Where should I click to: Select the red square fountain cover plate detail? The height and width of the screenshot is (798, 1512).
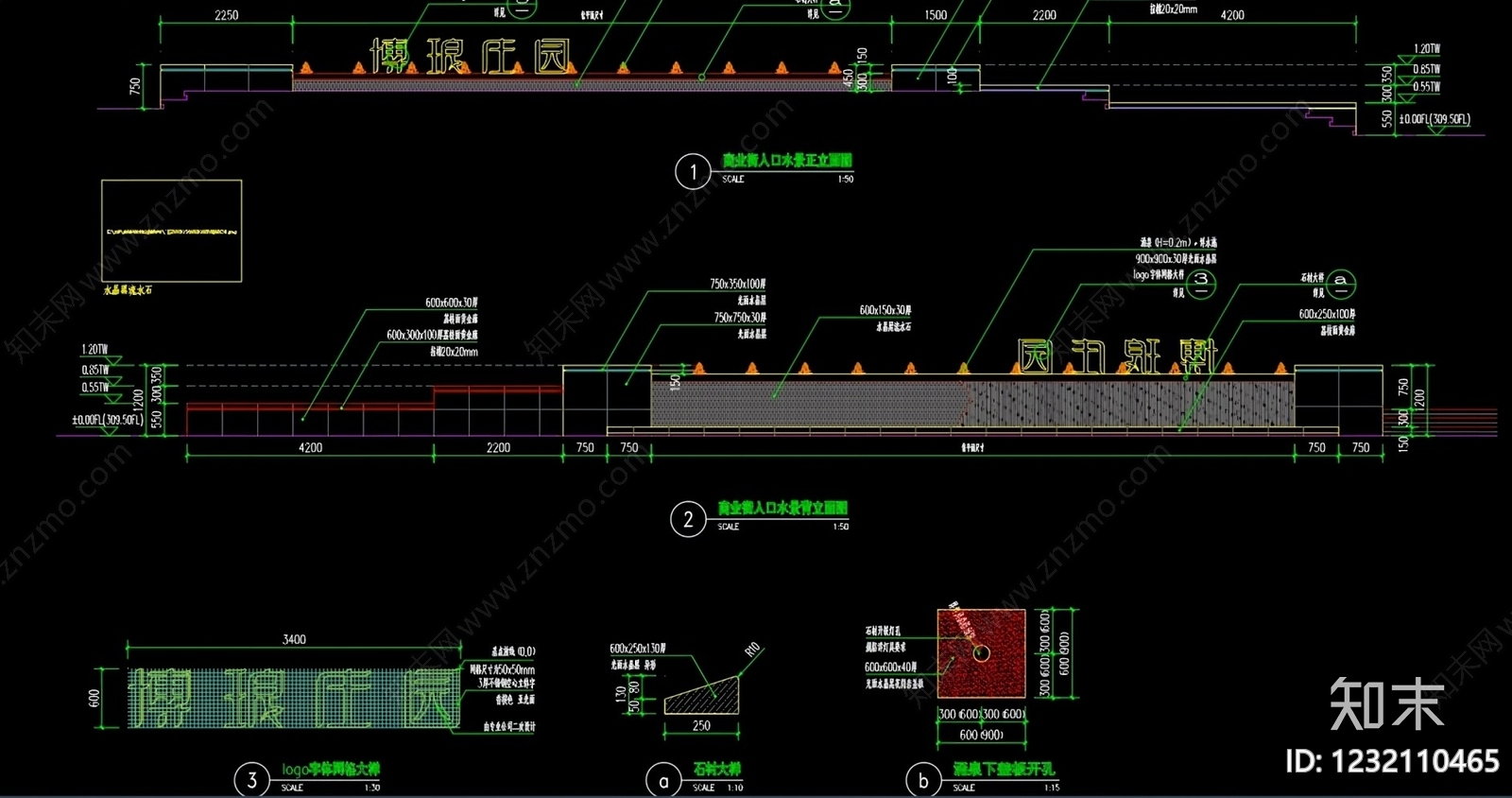[982, 653]
